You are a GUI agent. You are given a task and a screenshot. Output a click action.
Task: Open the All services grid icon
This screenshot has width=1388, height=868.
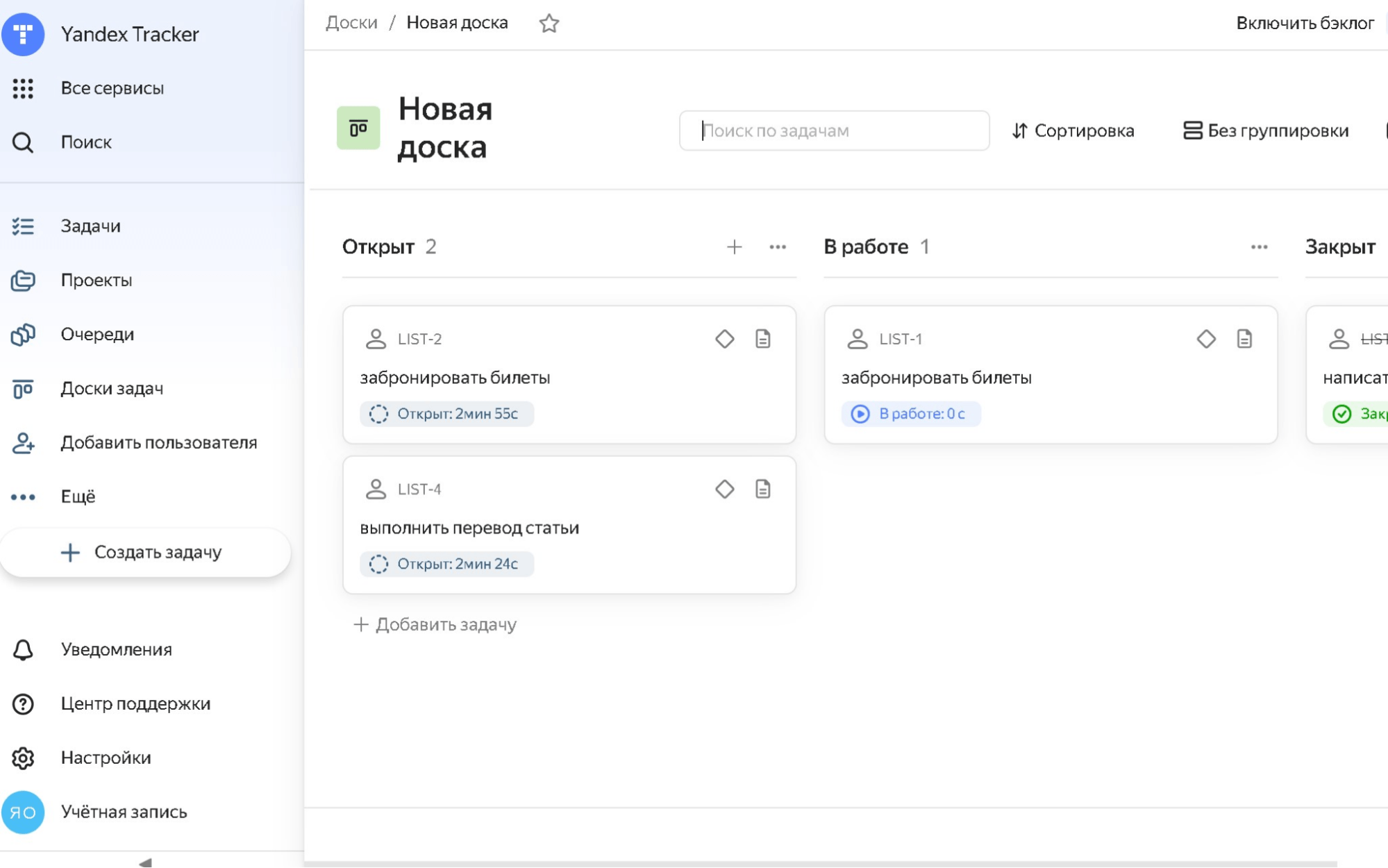pos(23,88)
